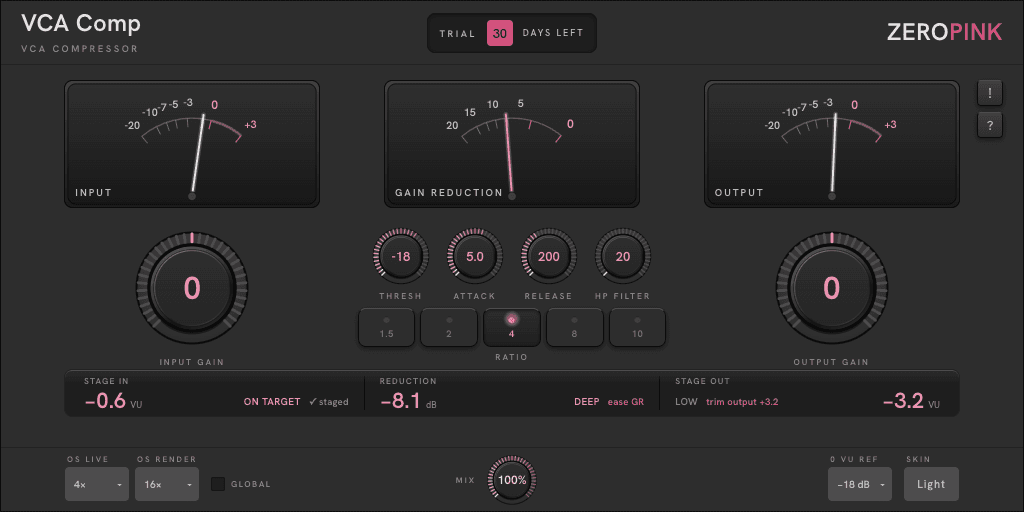Click the OUTPUT GAIN knob

click(831, 287)
